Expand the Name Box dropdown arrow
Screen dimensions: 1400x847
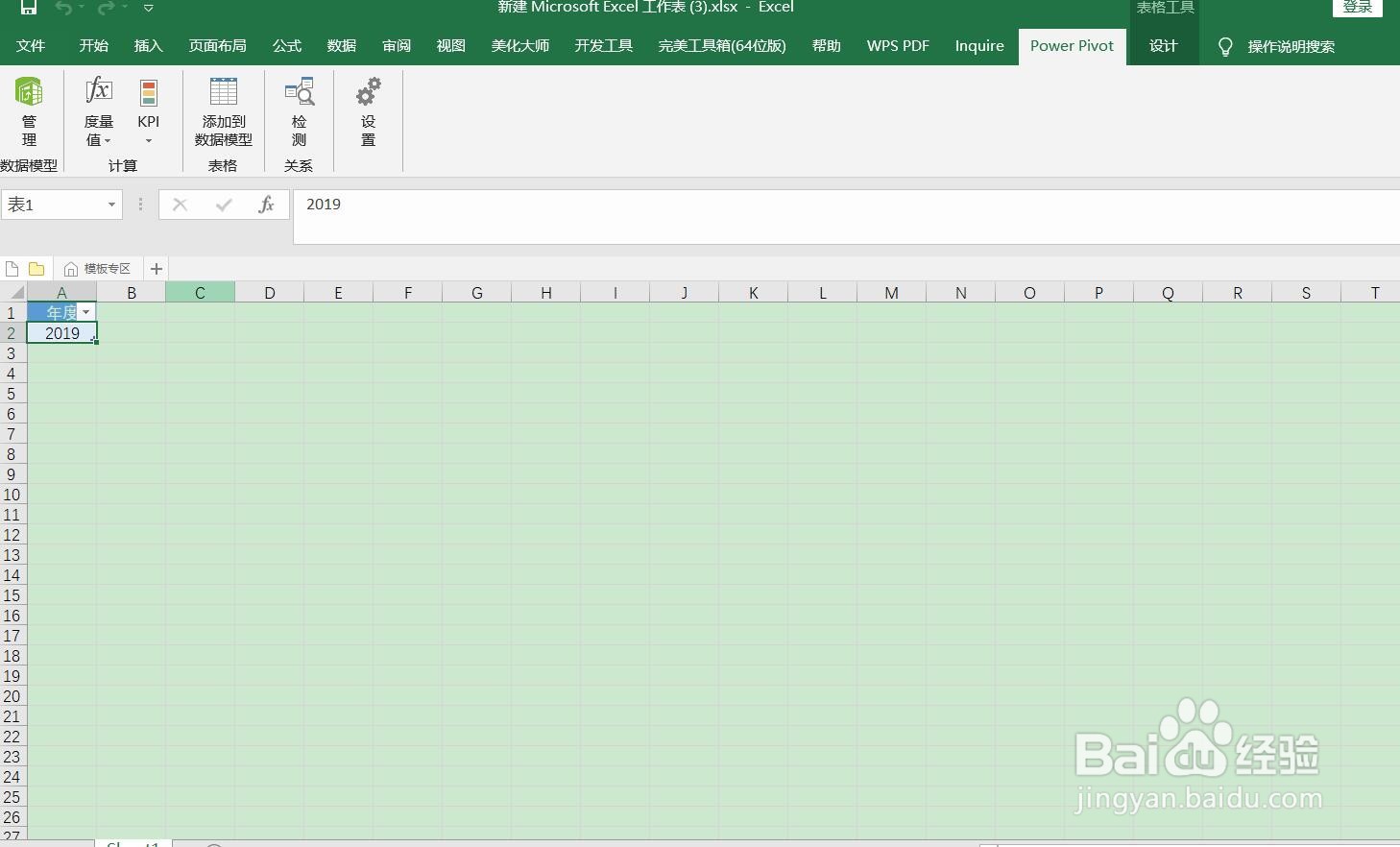111,205
